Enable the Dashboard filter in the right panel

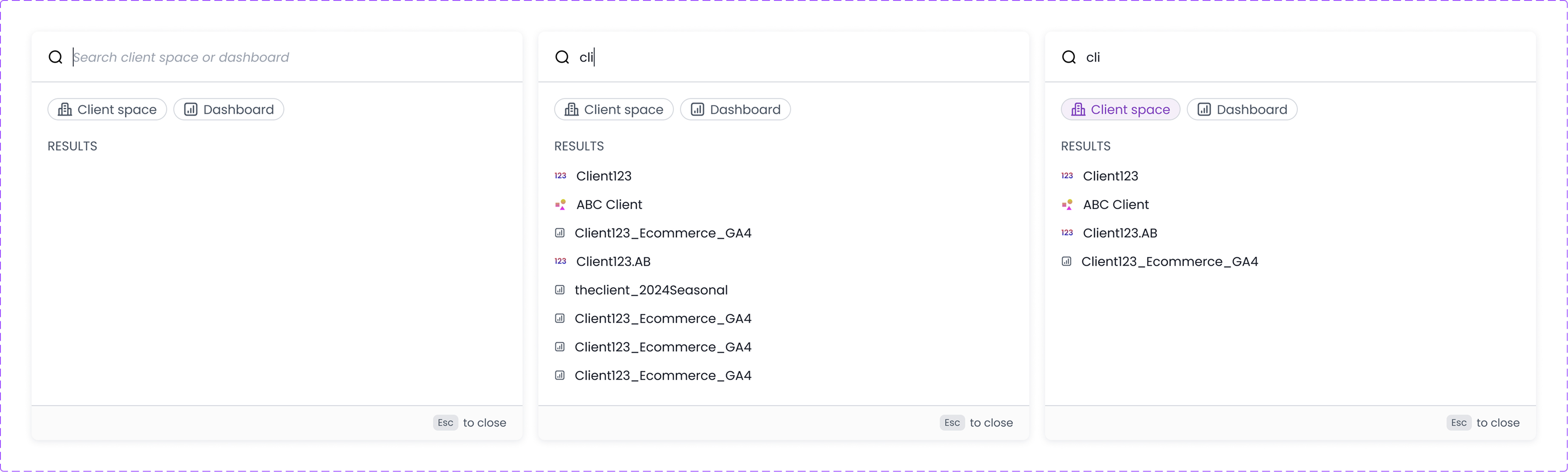1242,109
